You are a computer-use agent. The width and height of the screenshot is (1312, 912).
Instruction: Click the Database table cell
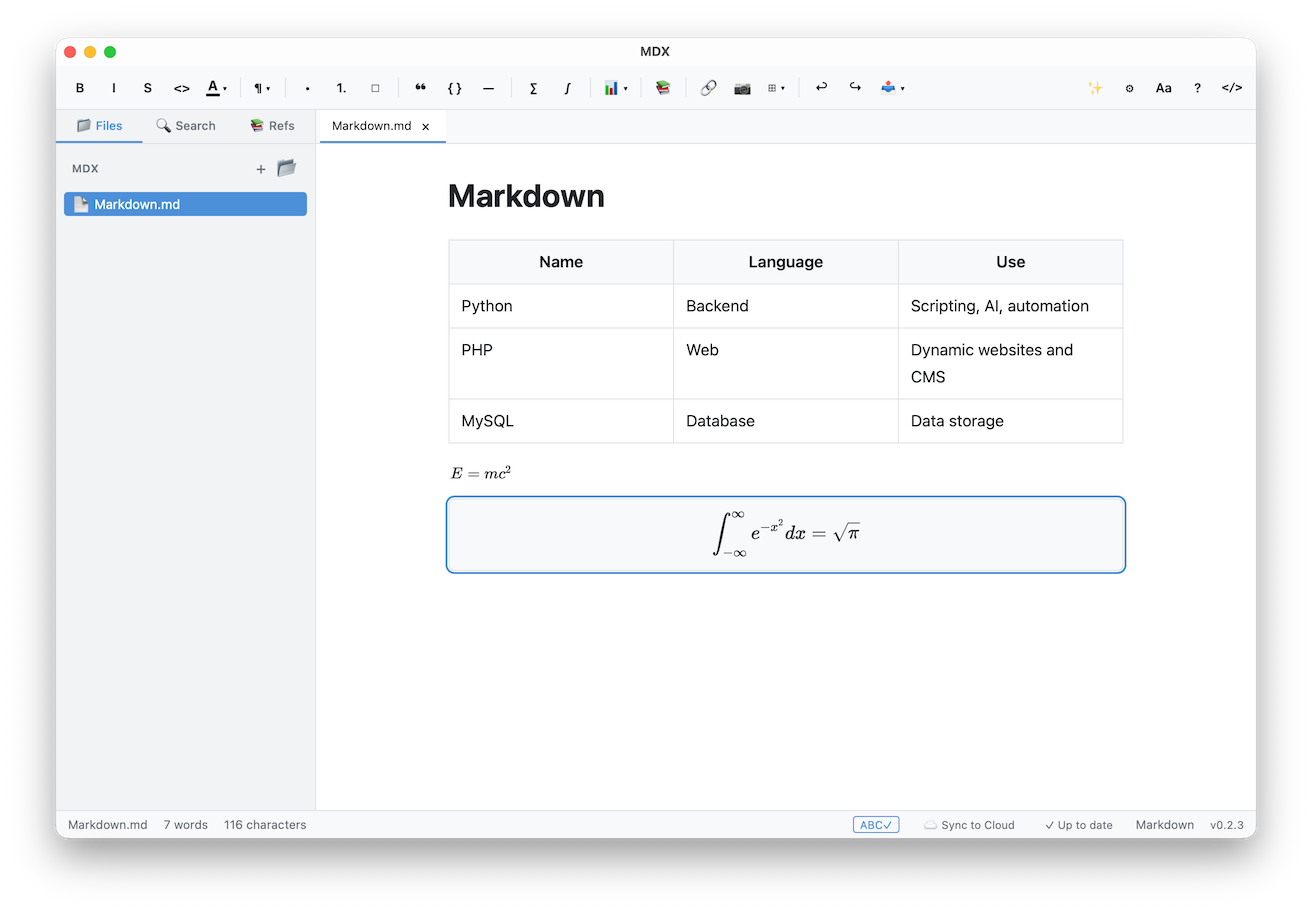pos(786,421)
